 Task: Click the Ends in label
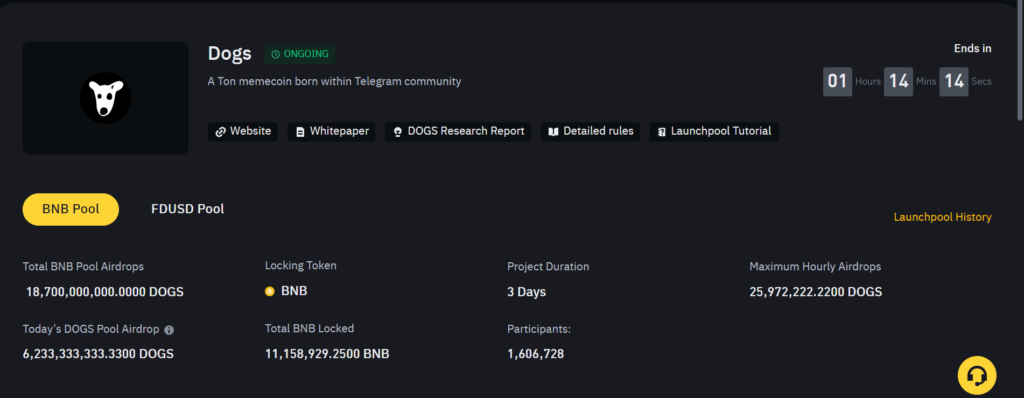tap(972, 48)
